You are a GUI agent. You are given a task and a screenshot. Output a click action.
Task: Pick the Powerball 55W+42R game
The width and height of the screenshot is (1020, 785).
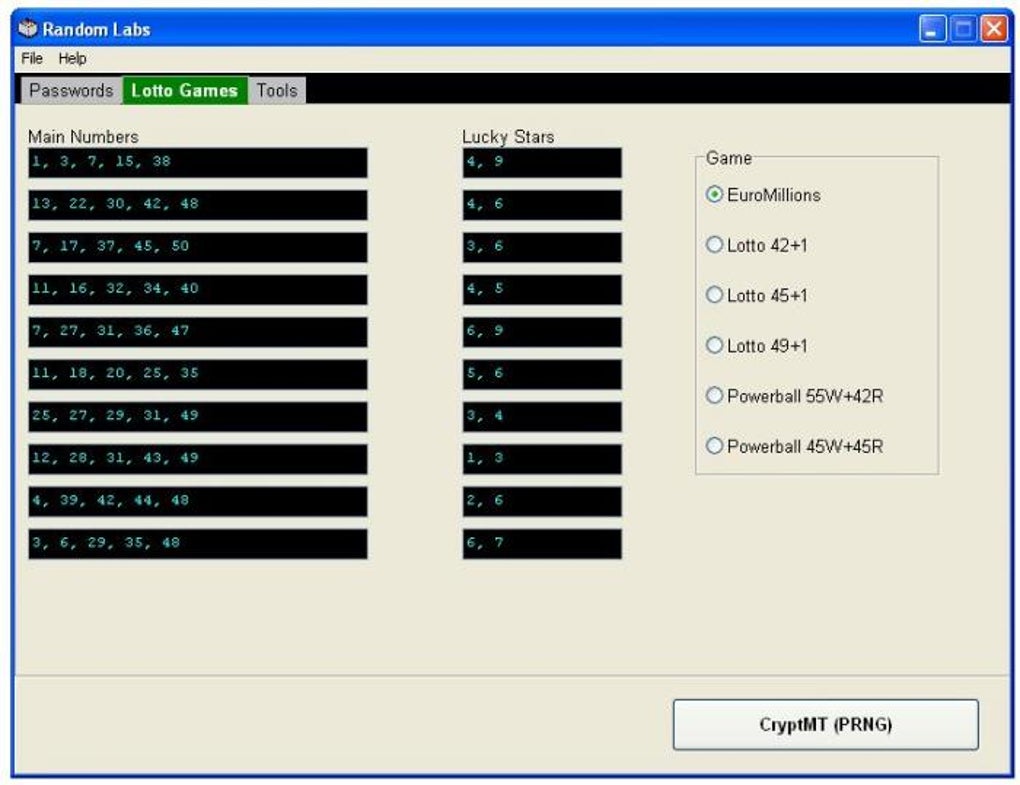pos(714,396)
